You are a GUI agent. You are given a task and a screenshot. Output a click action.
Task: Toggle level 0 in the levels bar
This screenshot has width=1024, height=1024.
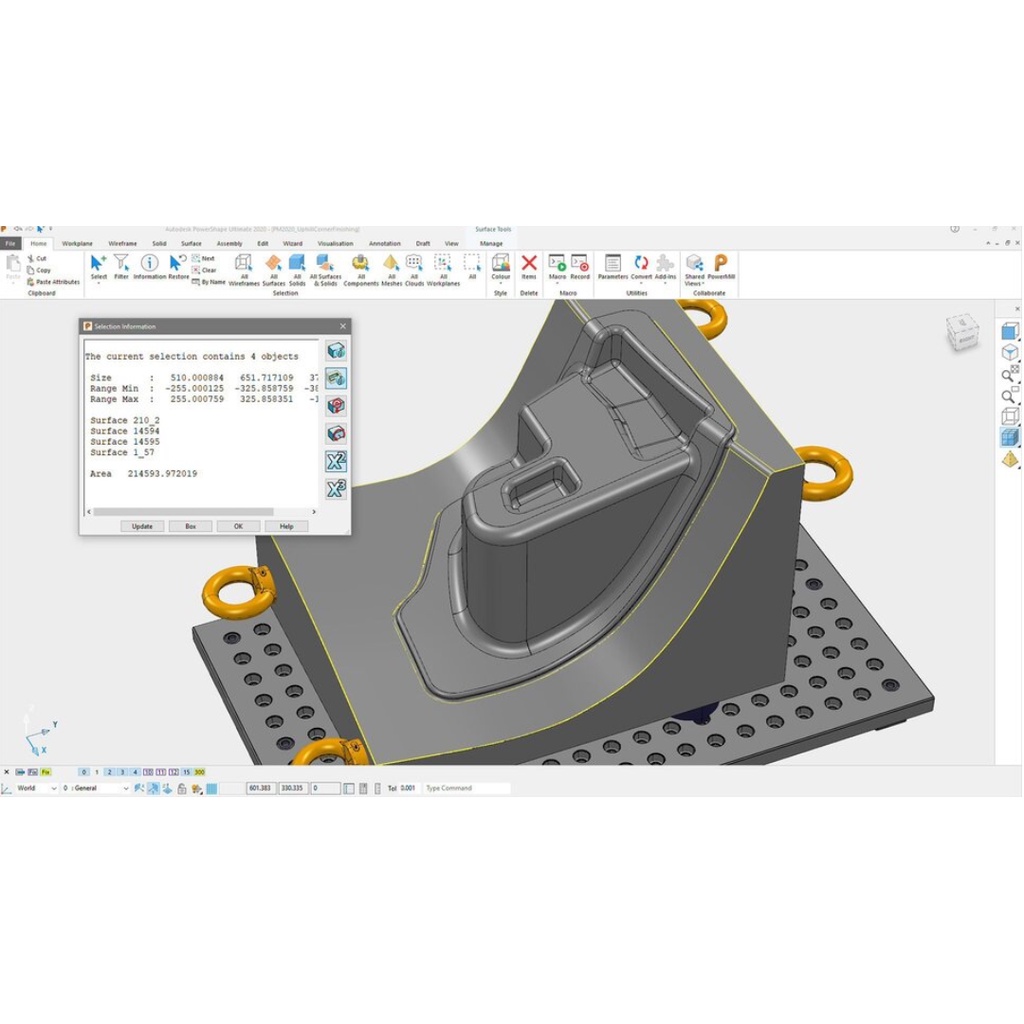(84, 772)
